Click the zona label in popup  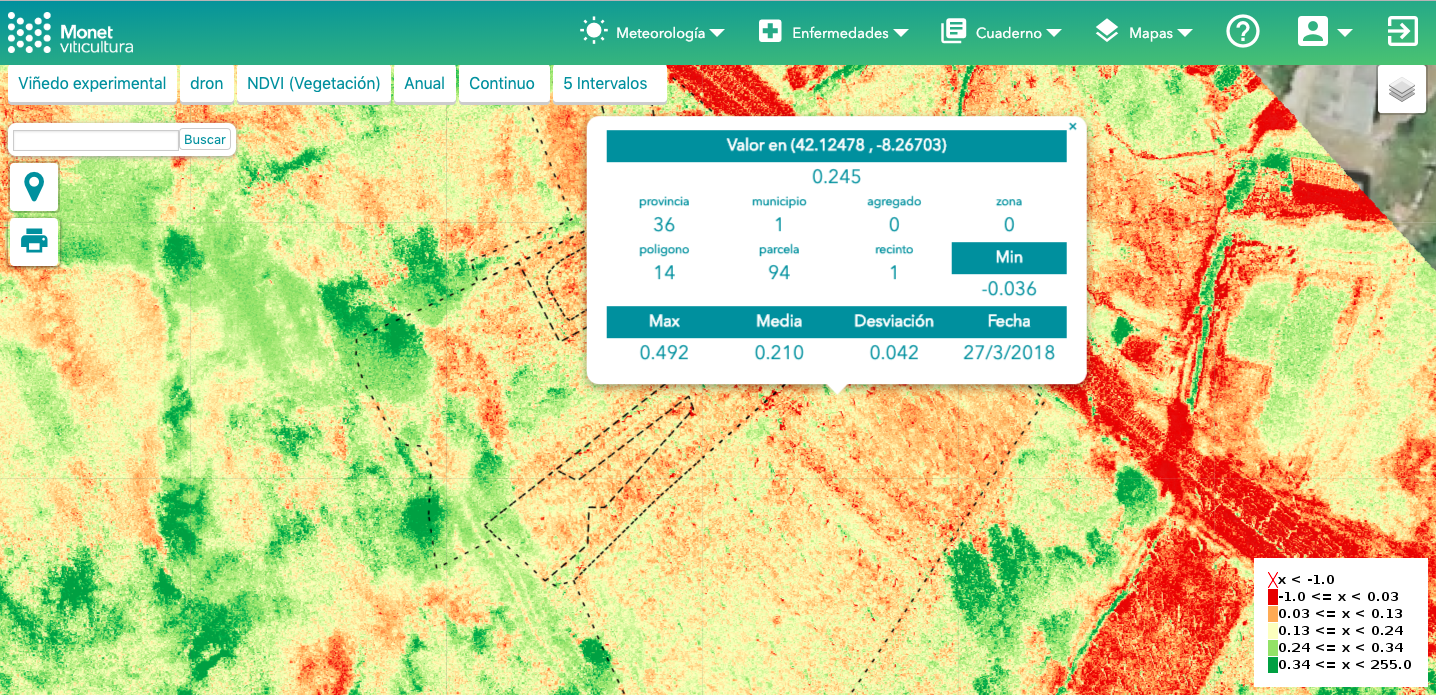[1009, 202]
